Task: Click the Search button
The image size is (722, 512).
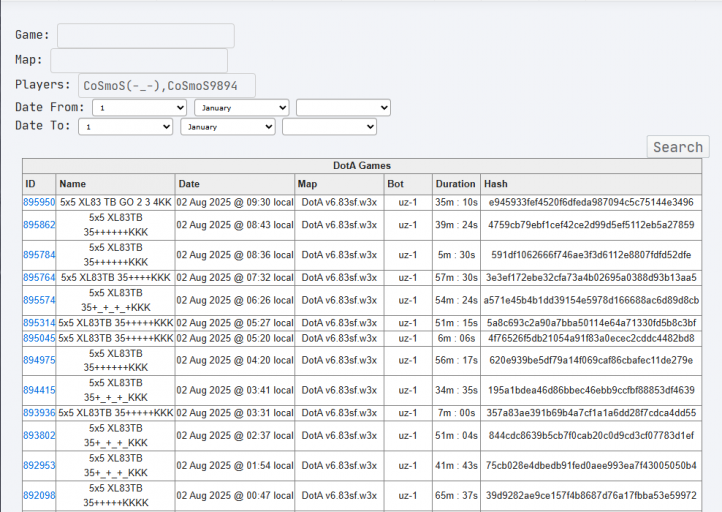Action: pyautogui.click(x=678, y=147)
